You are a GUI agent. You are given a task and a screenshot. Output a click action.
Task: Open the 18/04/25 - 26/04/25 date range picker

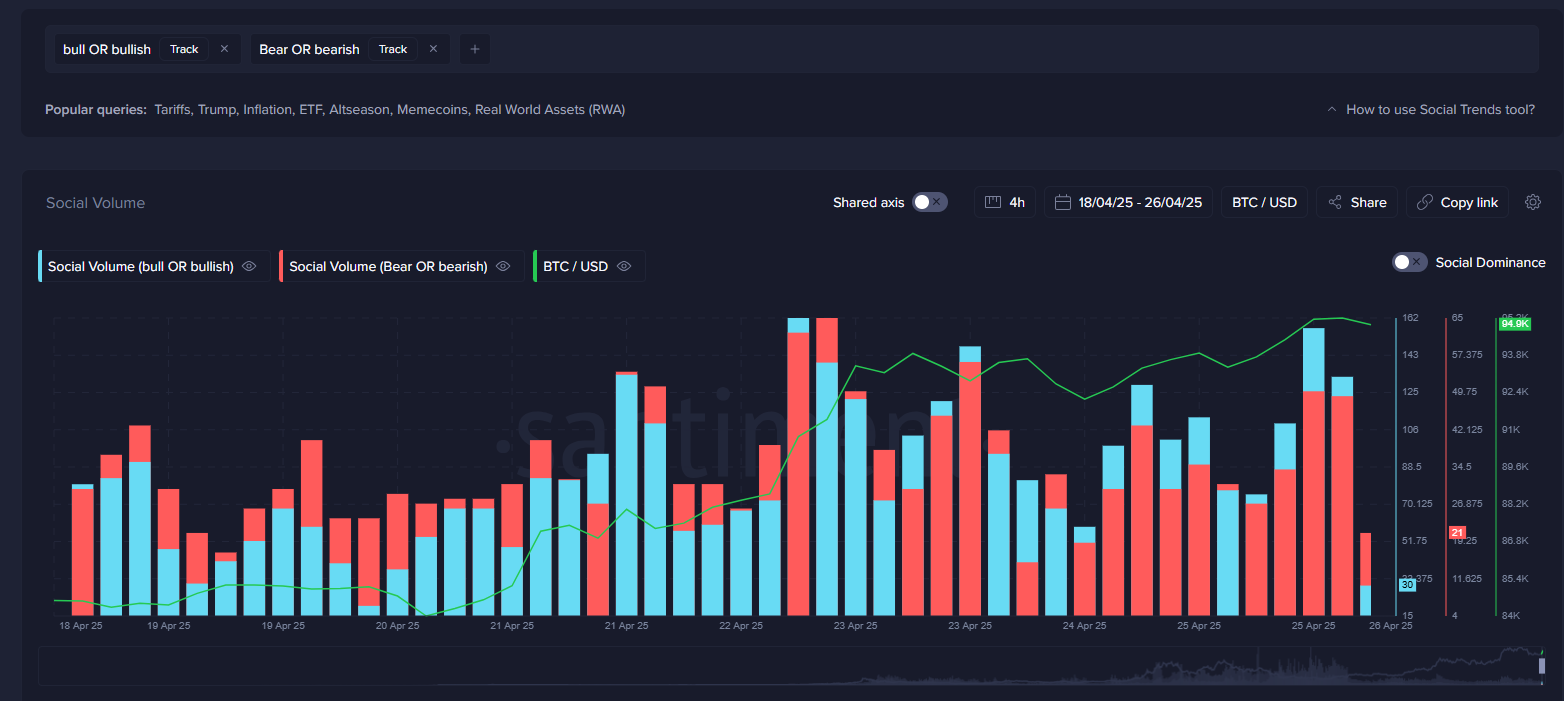click(x=1139, y=202)
